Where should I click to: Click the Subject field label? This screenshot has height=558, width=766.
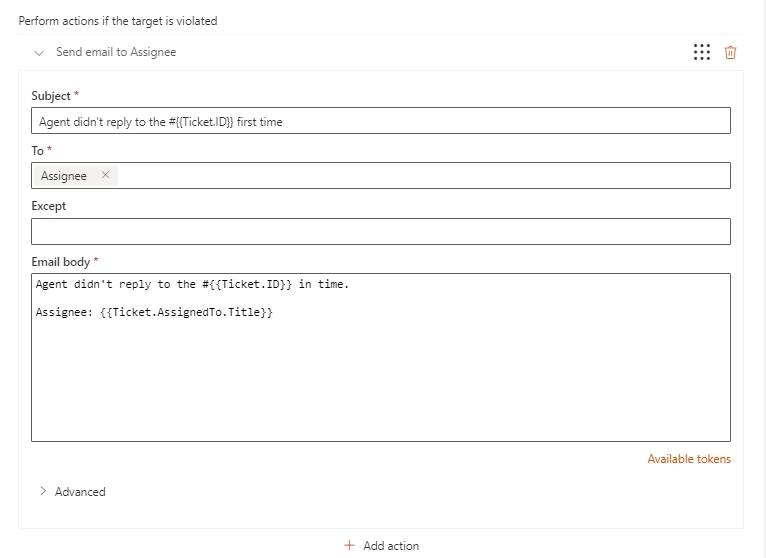pyautogui.click(x=51, y=96)
